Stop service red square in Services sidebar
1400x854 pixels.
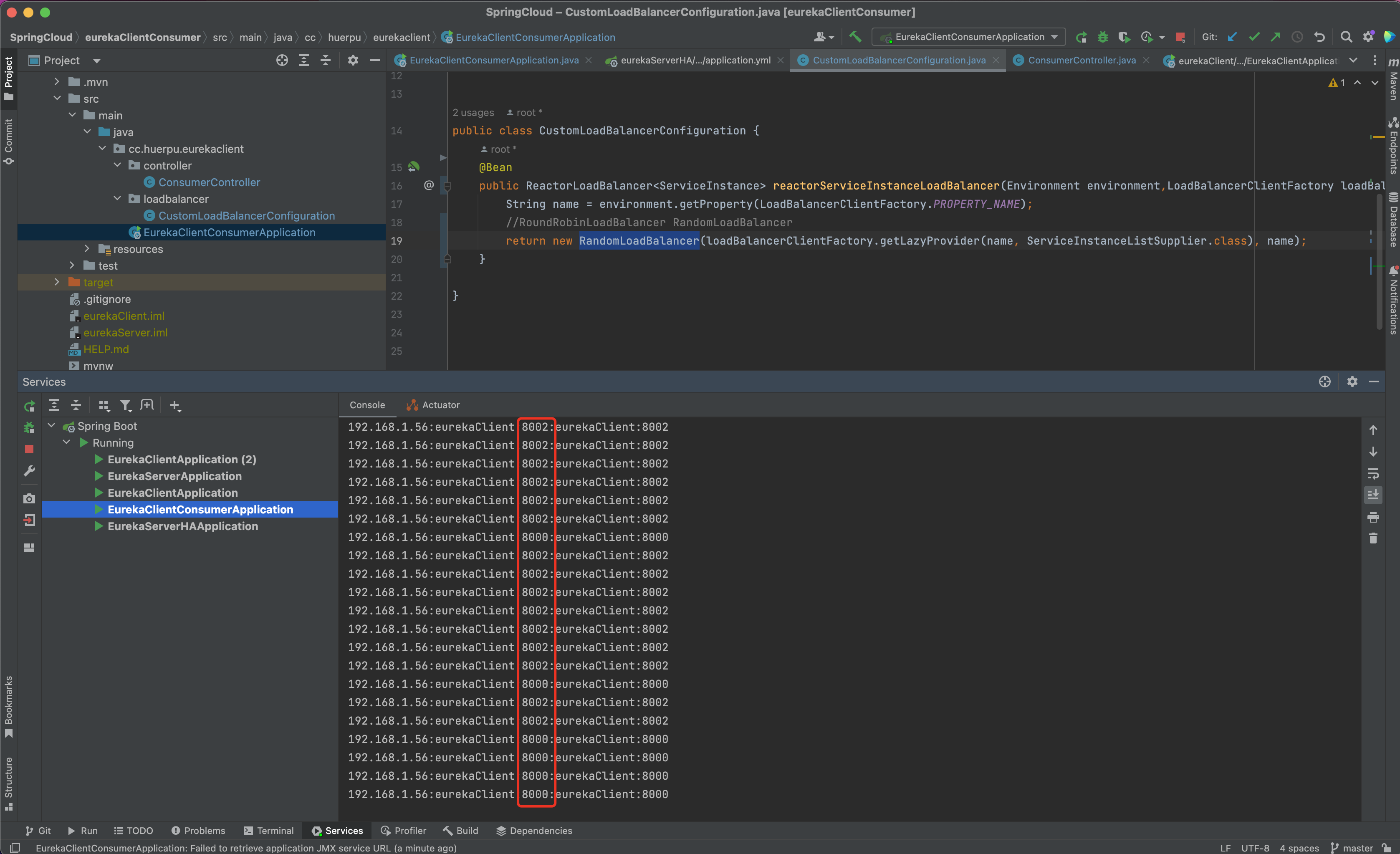click(x=30, y=449)
